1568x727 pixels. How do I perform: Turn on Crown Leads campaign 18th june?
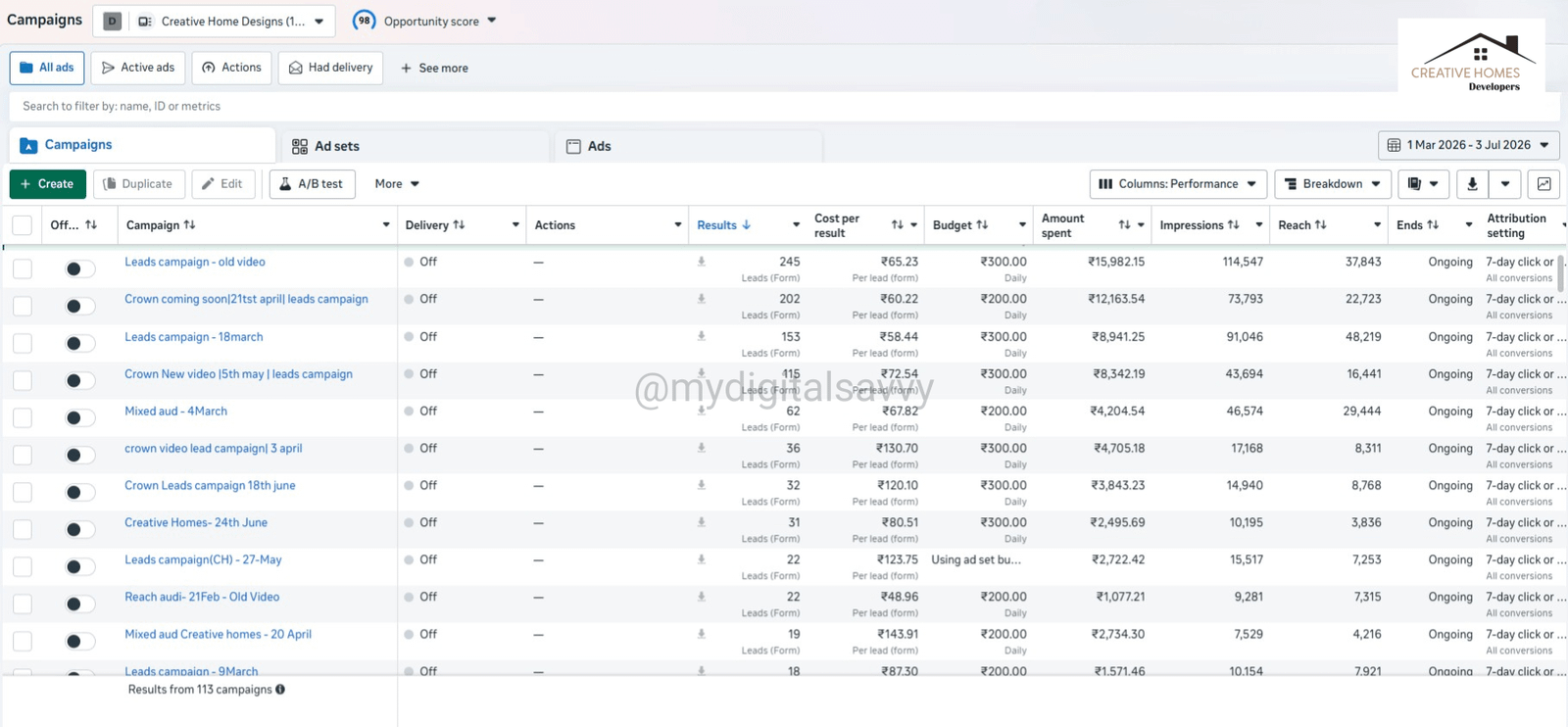click(78, 492)
